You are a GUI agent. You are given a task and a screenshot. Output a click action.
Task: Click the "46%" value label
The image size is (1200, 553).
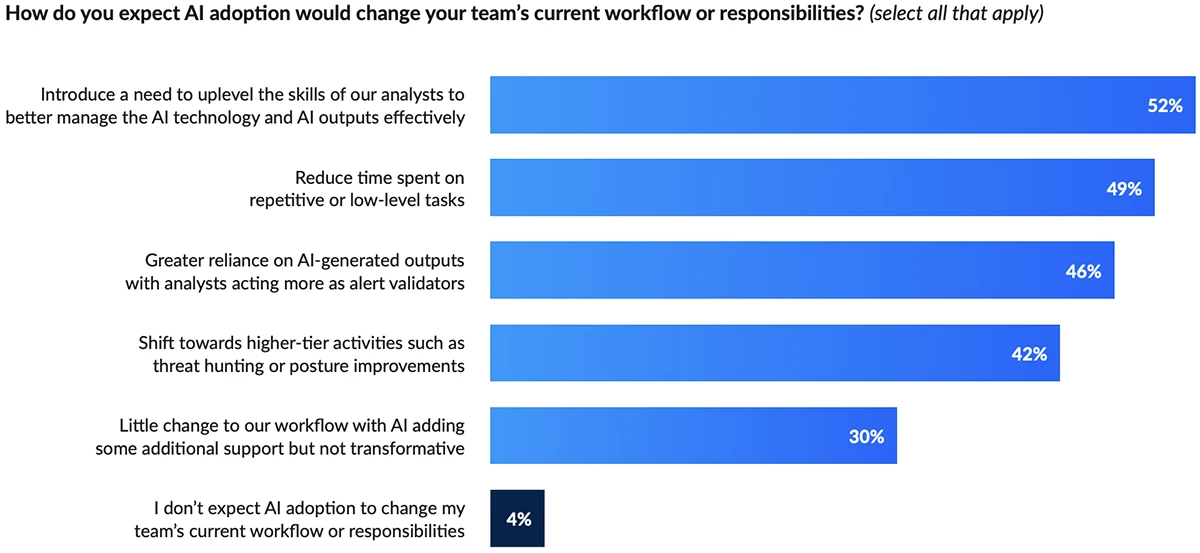click(x=1083, y=271)
